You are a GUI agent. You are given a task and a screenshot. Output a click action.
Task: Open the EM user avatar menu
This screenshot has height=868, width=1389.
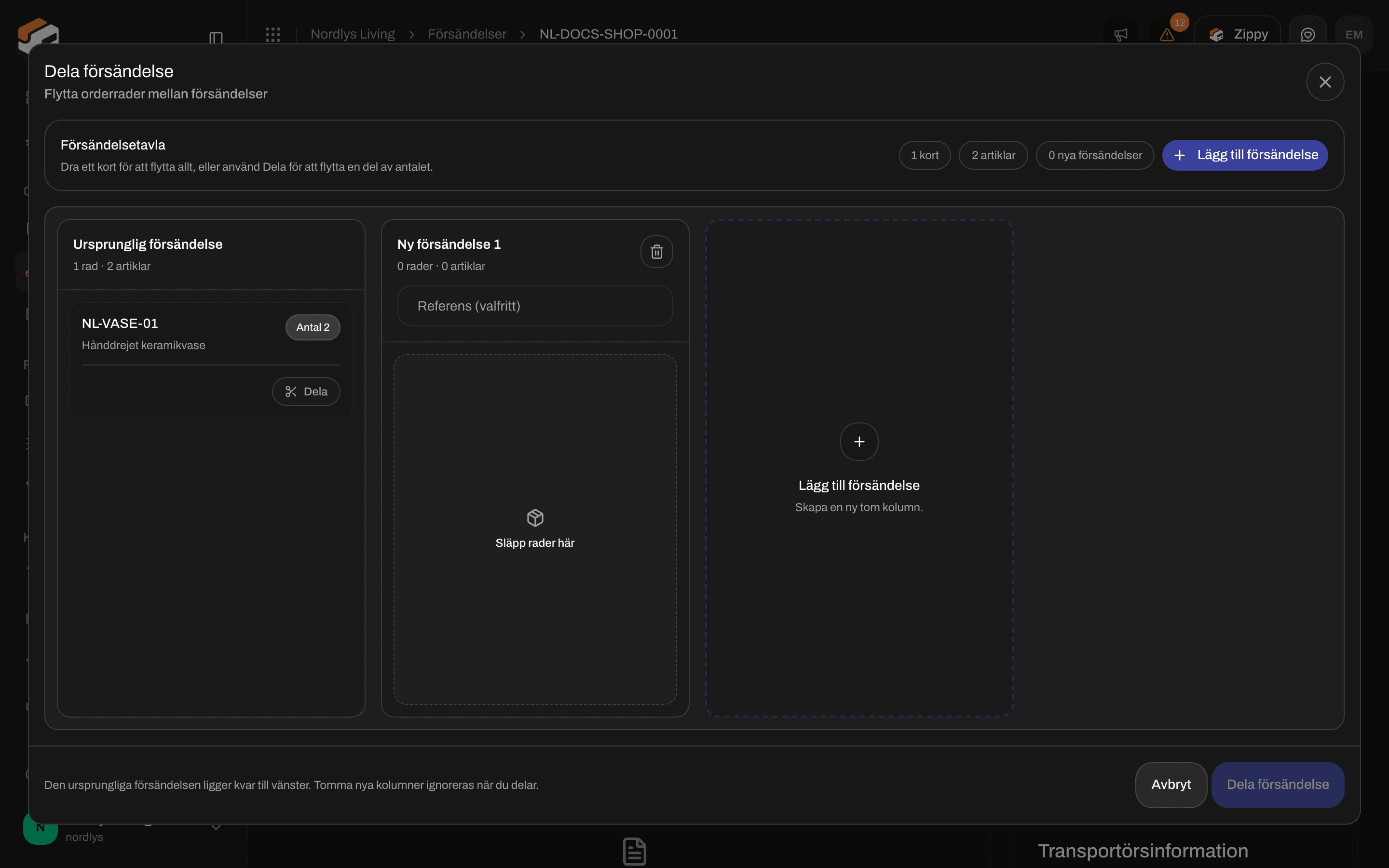pos(1354,34)
